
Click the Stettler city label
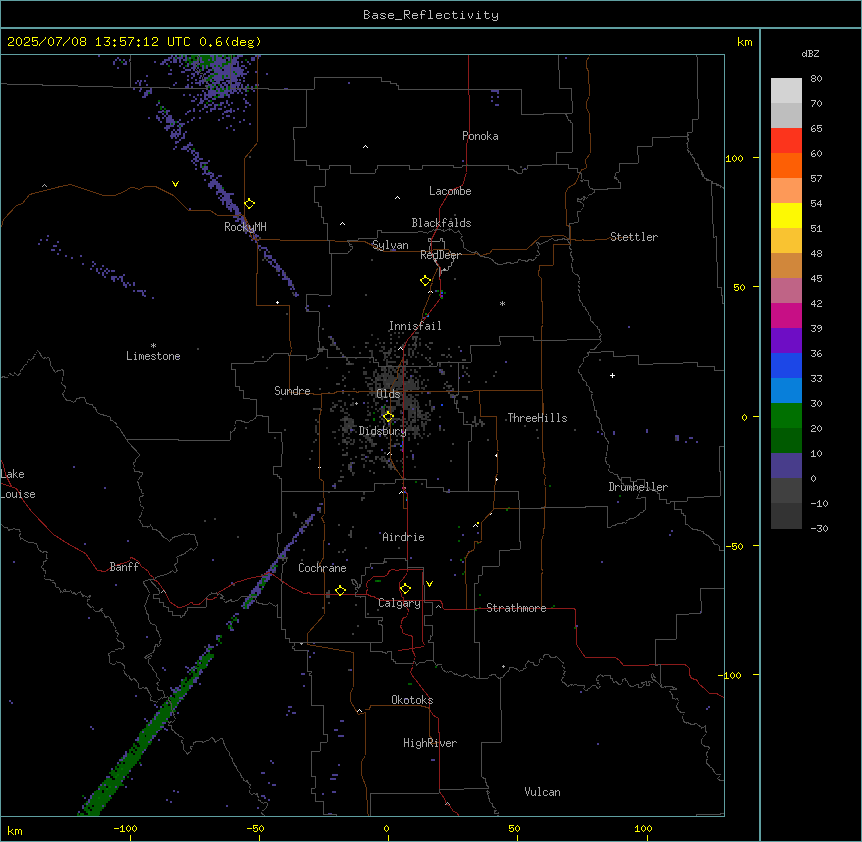click(x=634, y=237)
